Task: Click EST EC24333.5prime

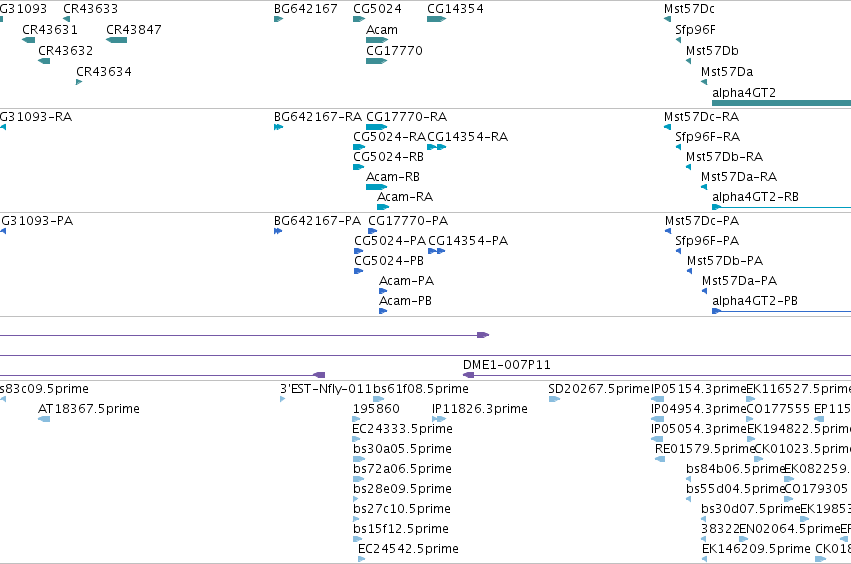Action: [x=402, y=429]
